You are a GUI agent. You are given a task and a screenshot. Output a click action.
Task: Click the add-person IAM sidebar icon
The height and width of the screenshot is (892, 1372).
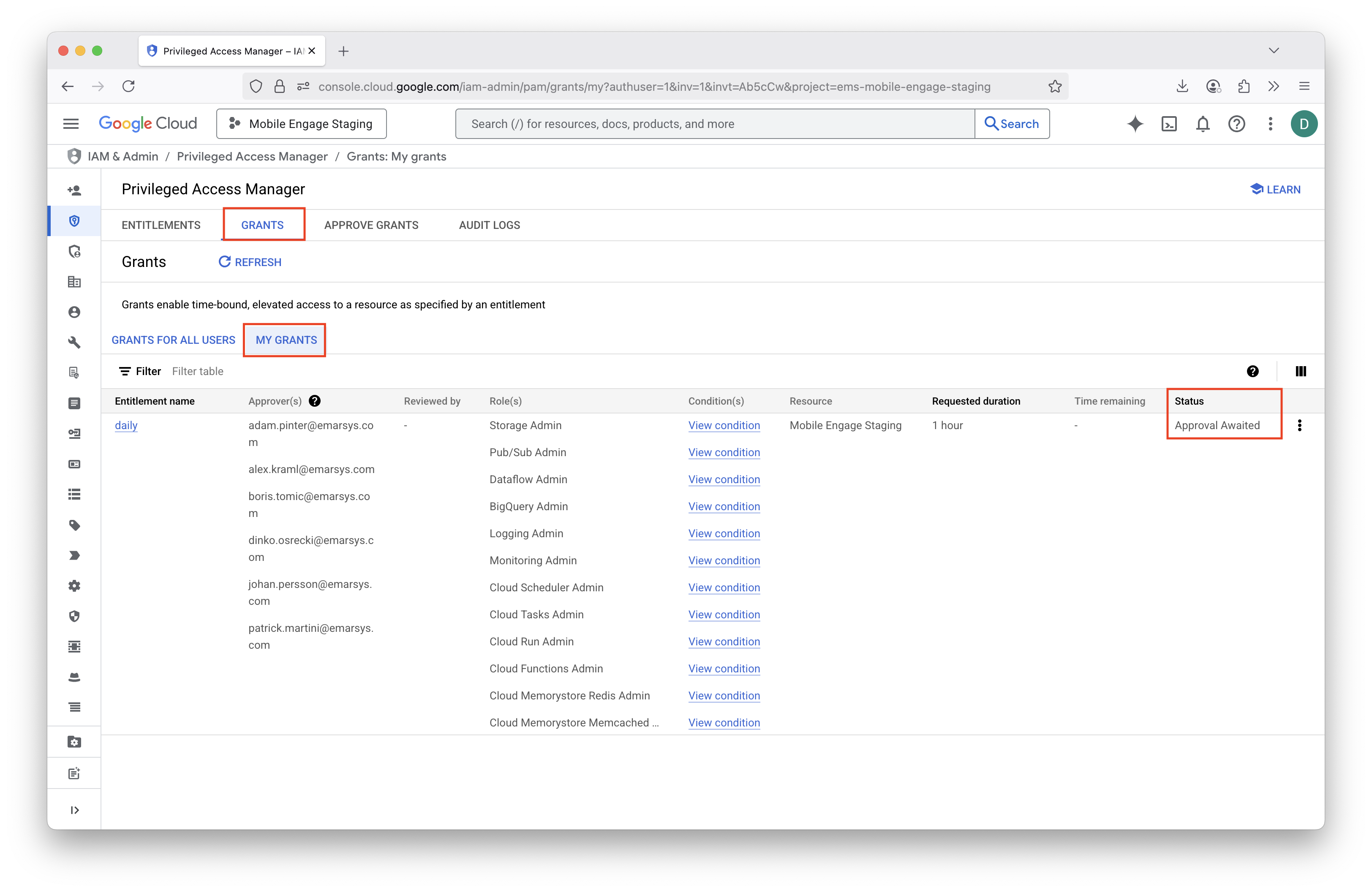(x=74, y=190)
